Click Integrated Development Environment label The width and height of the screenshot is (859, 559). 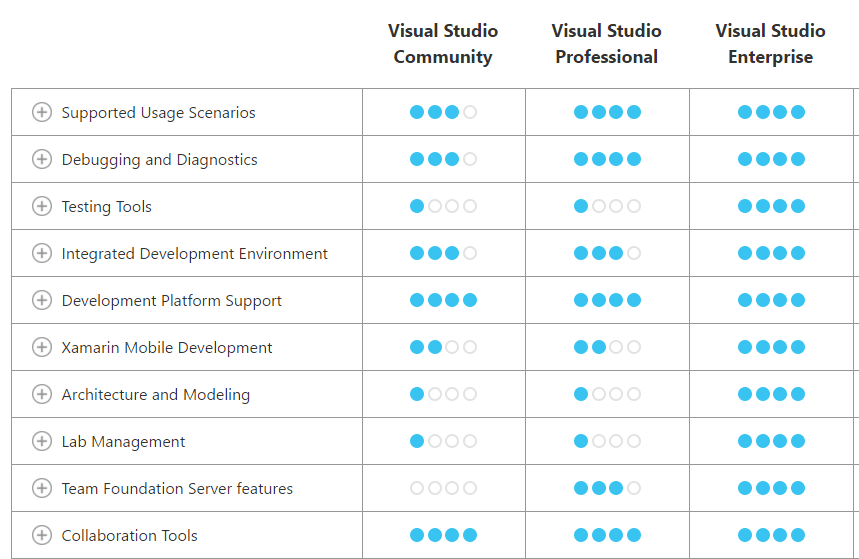click(x=194, y=254)
